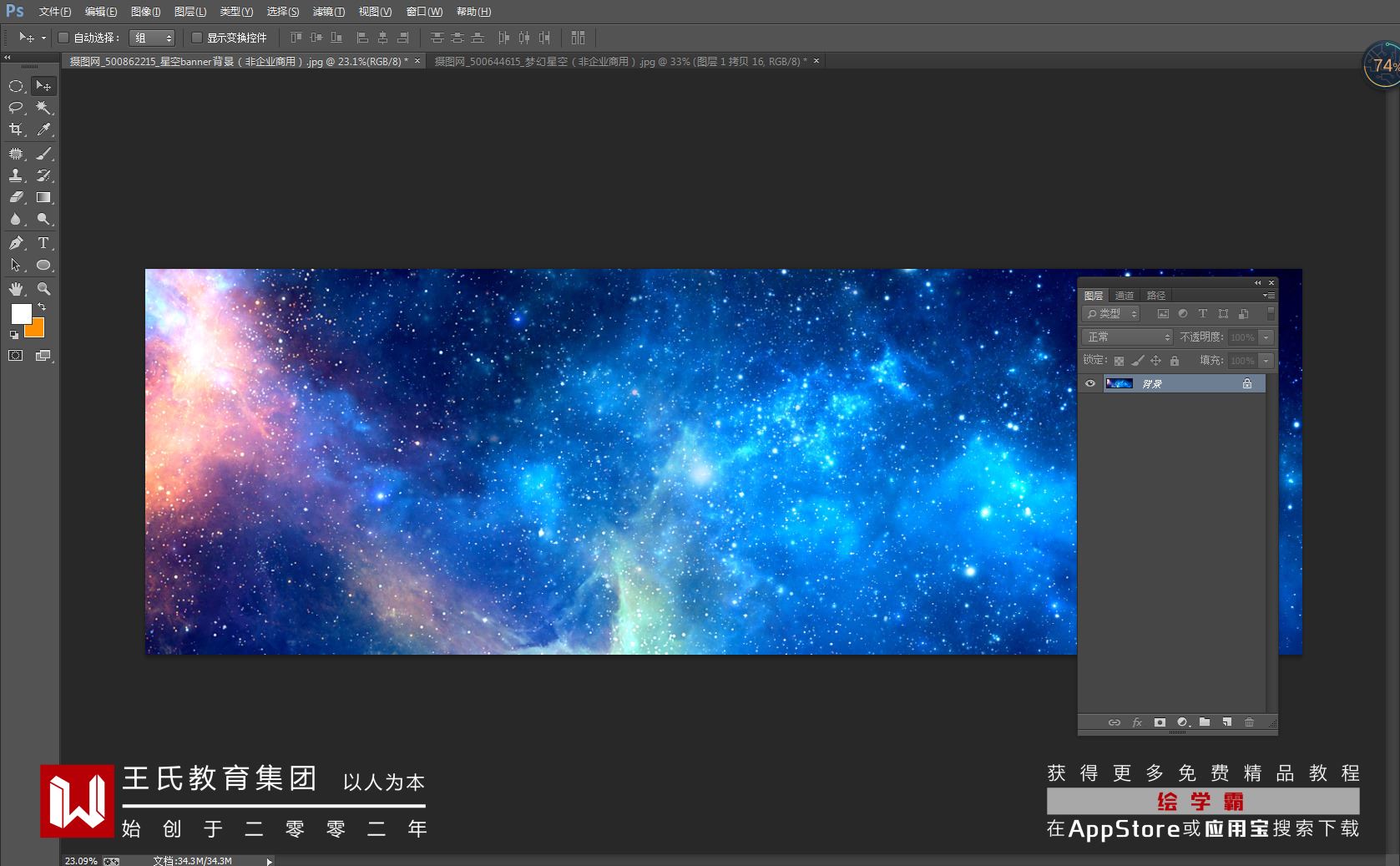Image resolution: width=1400 pixels, height=866 pixels.
Task: Open the 图像 menu
Action: click(146, 12)
